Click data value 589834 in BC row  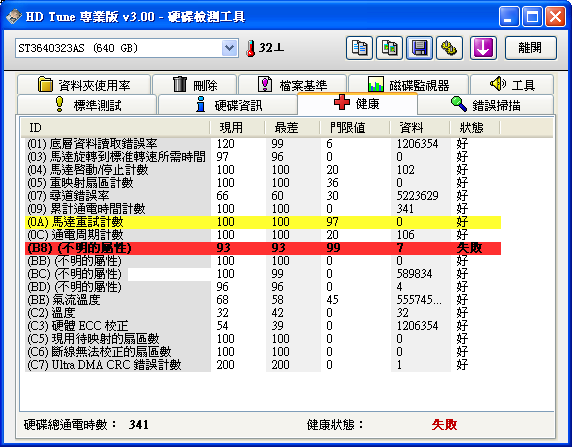click(414, 274)
